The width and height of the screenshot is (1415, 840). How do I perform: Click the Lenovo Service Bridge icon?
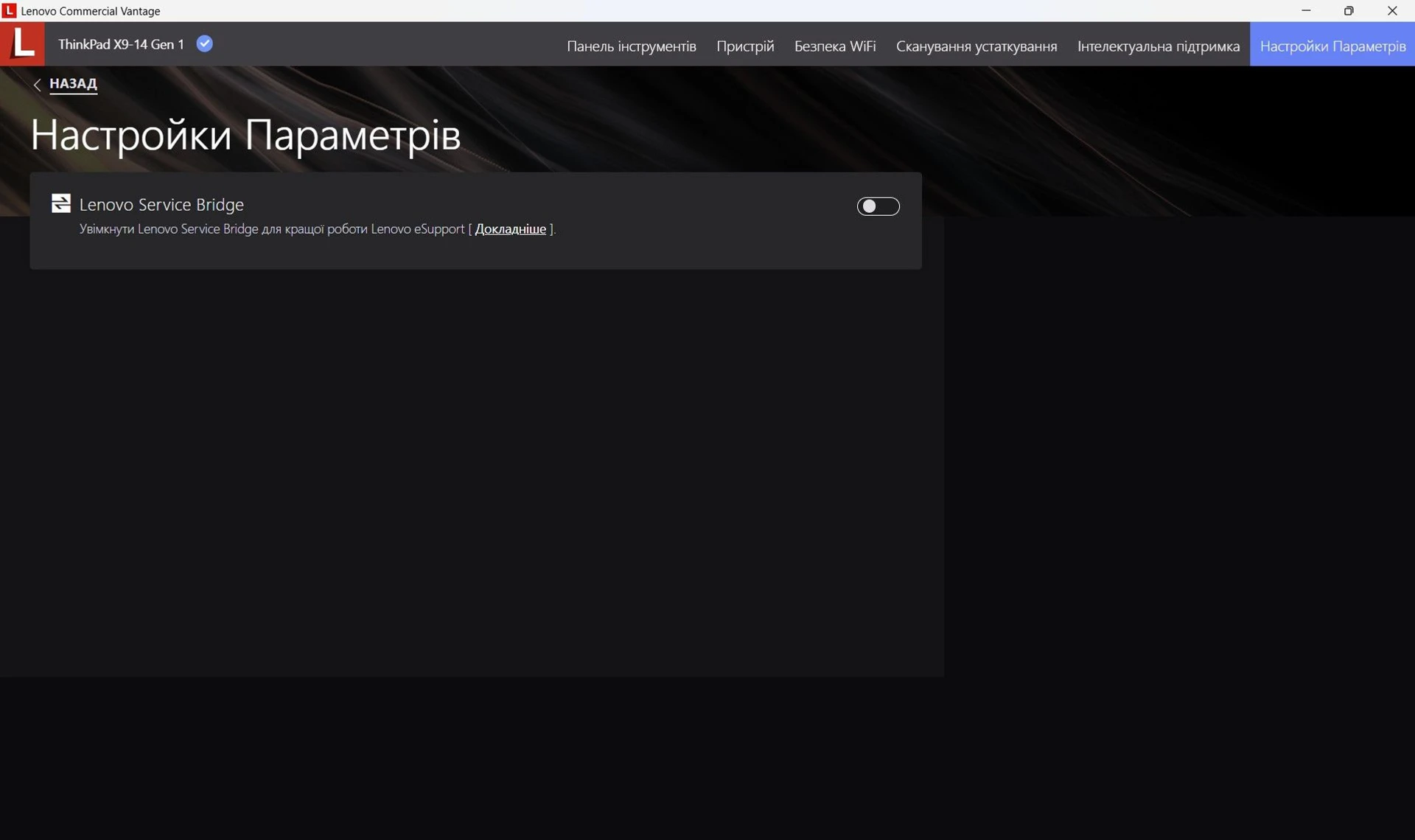pyautogui.click(x=61, y=203)
